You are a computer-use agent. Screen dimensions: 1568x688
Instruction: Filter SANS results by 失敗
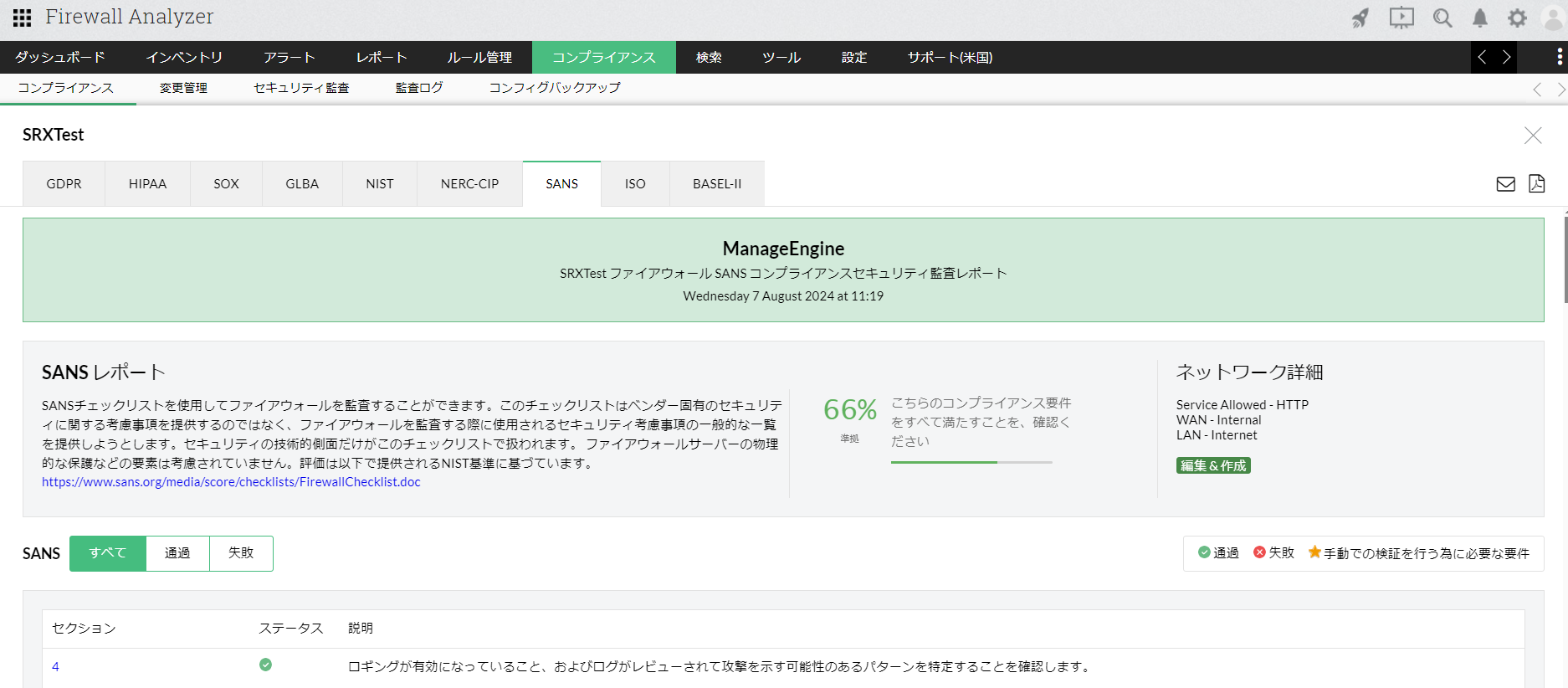pos(241,553)
